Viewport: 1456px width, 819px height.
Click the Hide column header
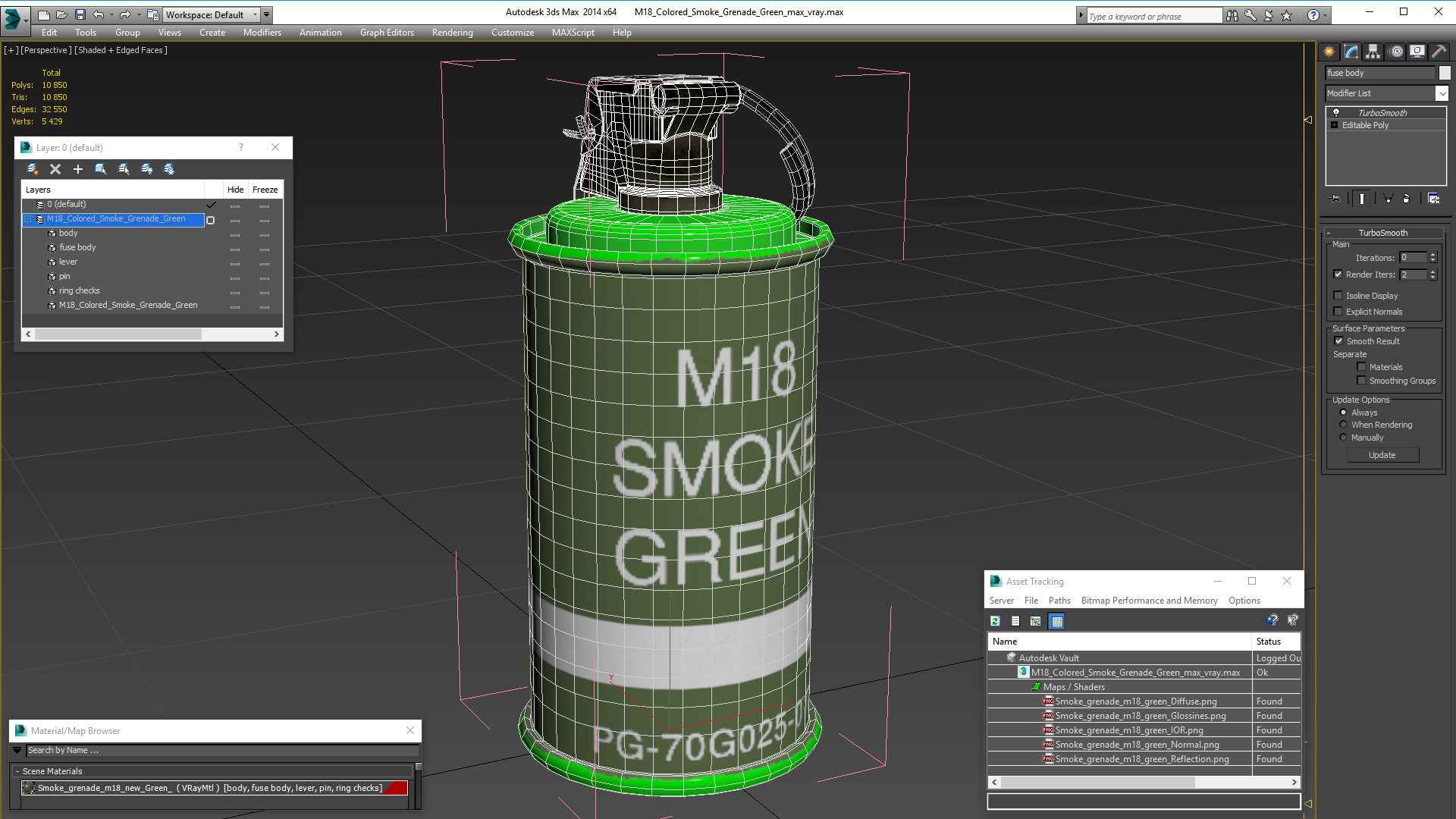(236, 190)
